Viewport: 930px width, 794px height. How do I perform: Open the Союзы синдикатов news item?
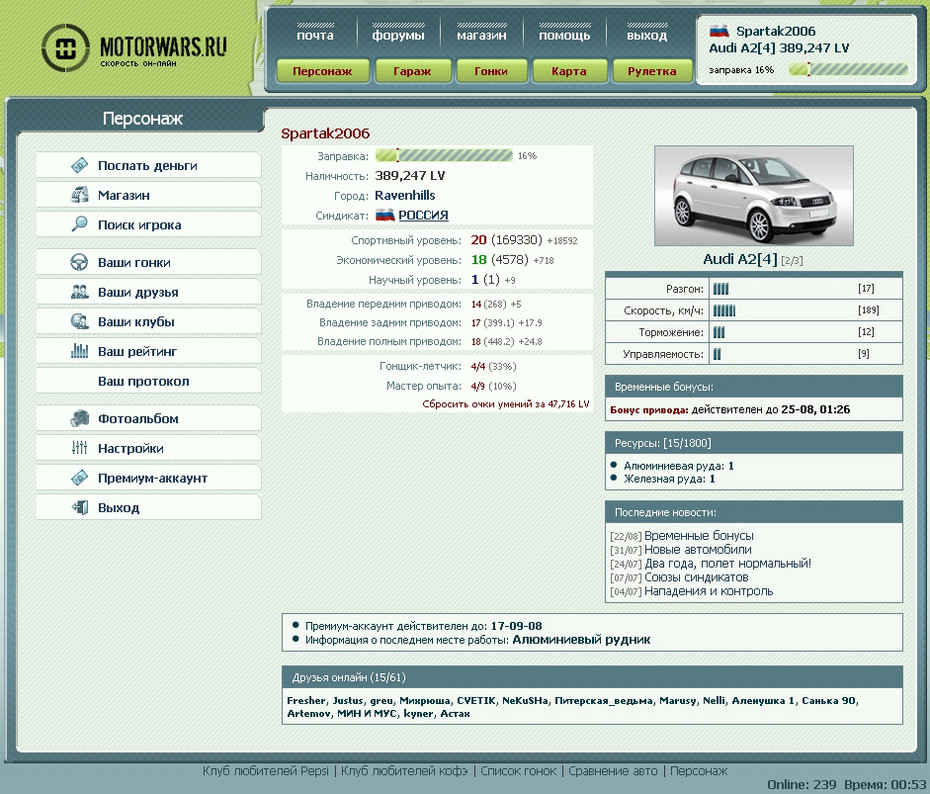(x=696, y=577)
